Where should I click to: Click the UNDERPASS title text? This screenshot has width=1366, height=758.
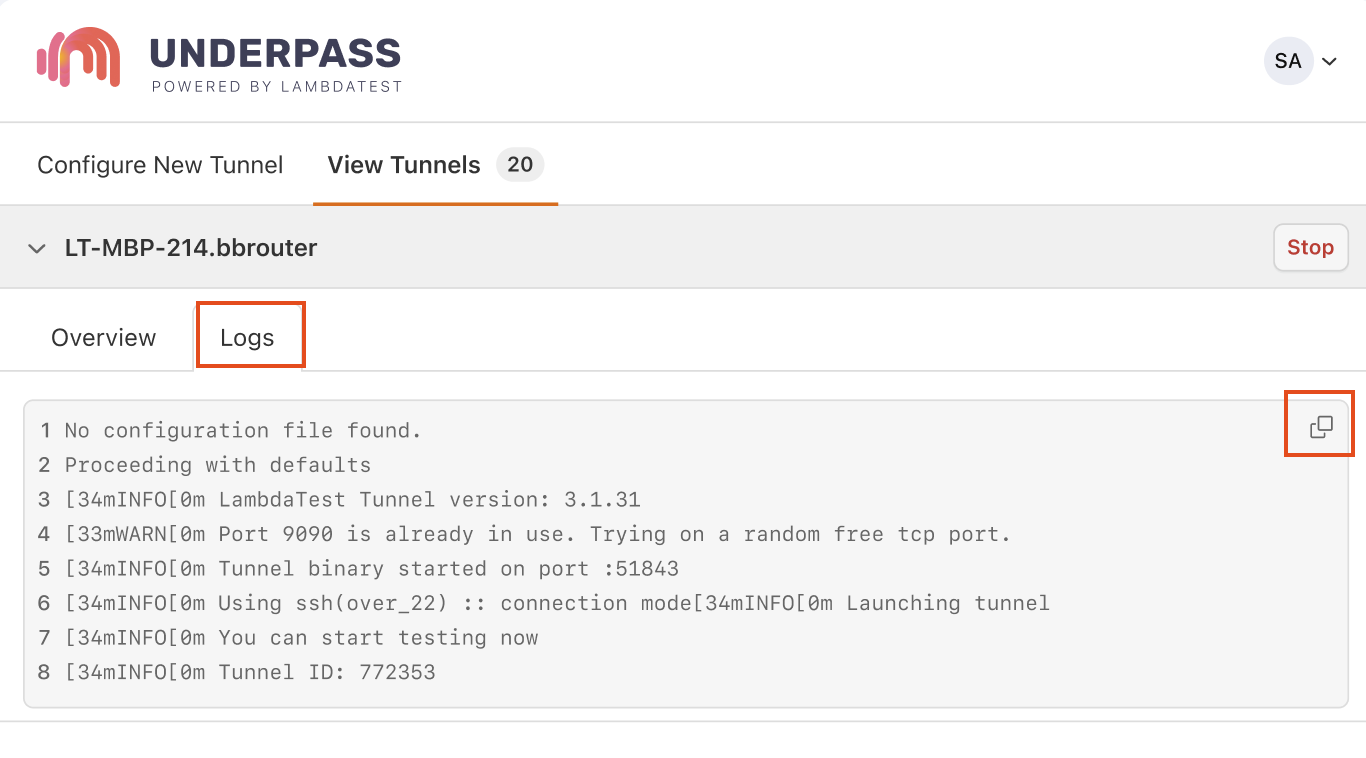click(x=275, y=53)
